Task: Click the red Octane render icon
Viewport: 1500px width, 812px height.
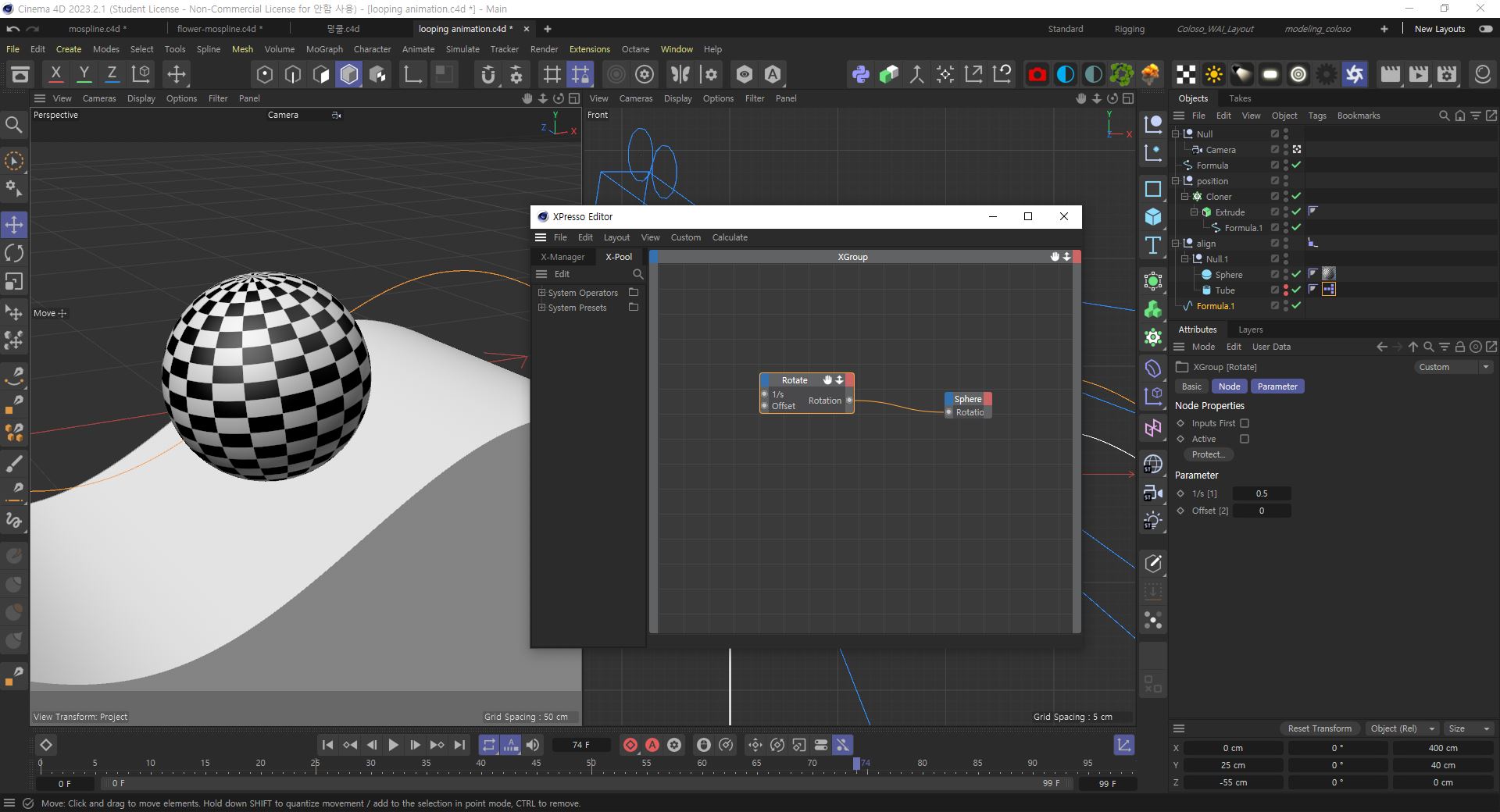Action: tap(1037, 74)
